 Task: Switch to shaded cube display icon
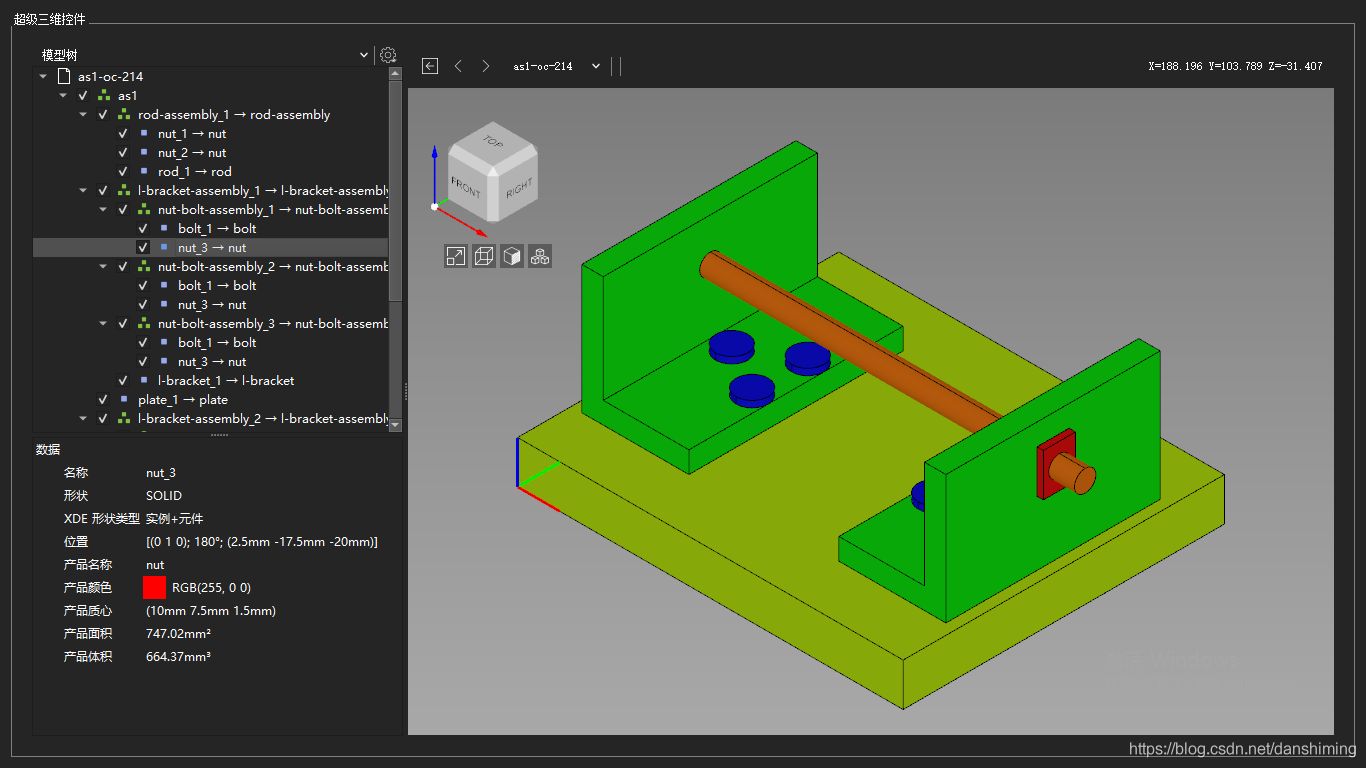[x=512, y=256]
